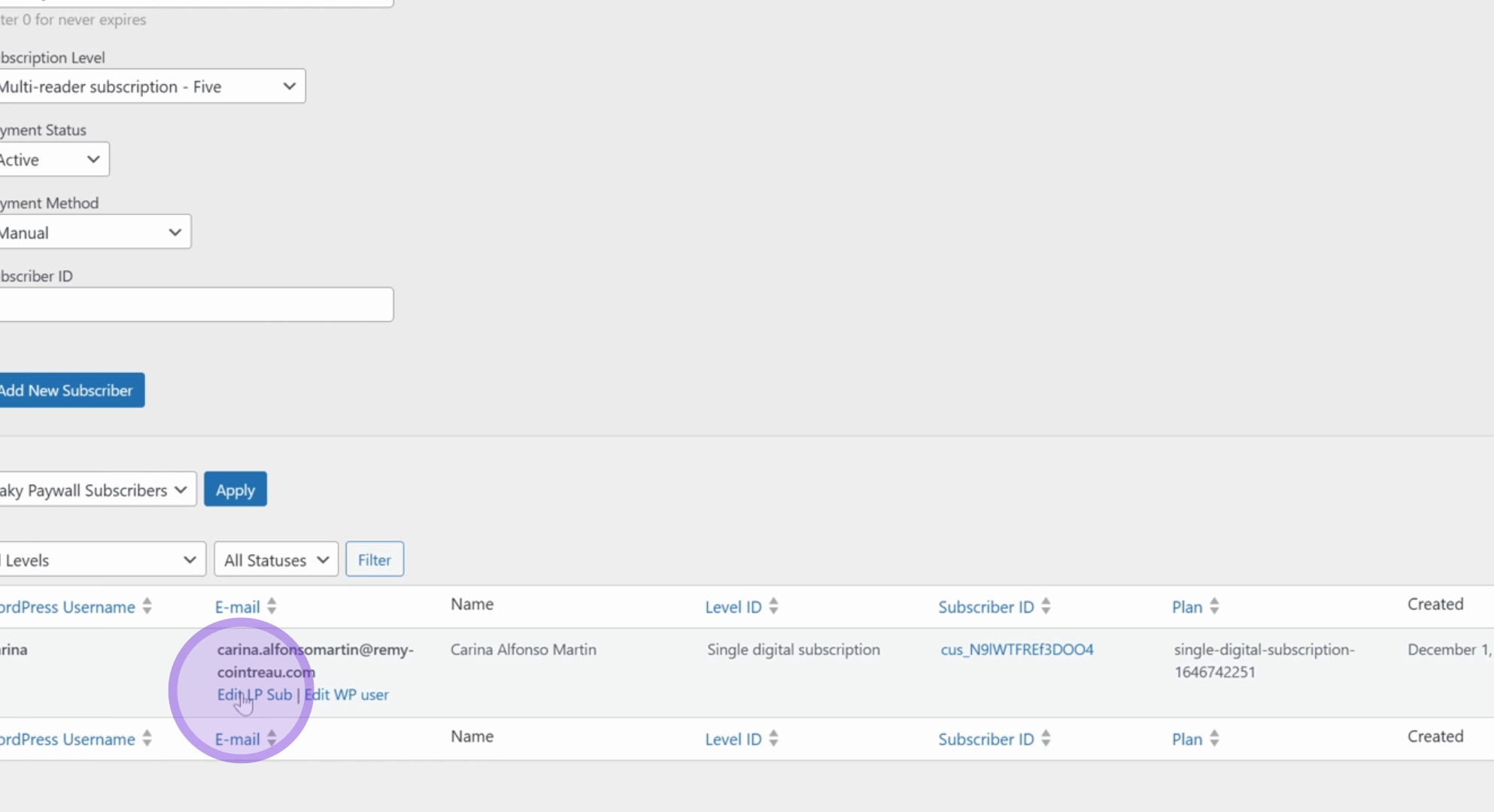
Task: Click the Filter button
Action: [x=375, y=559]
